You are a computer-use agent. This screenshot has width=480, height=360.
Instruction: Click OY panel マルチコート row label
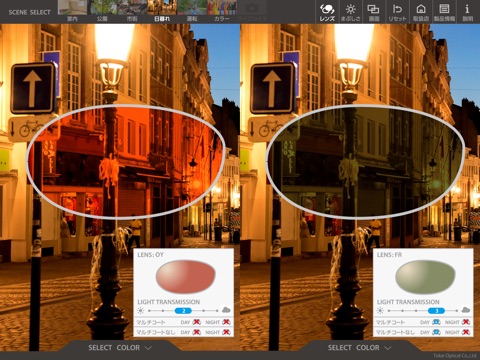(151, 322)
